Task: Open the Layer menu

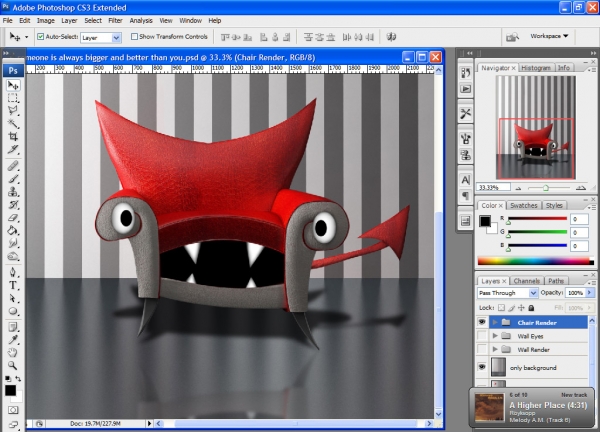Action: coord(69,21)
